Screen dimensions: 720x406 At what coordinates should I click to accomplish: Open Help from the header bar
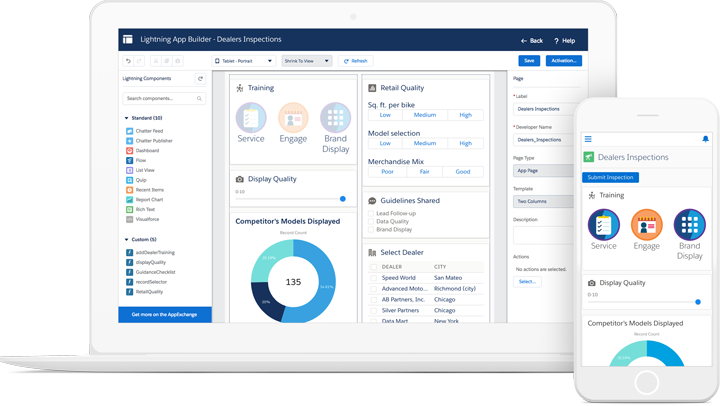click(565, 41)
